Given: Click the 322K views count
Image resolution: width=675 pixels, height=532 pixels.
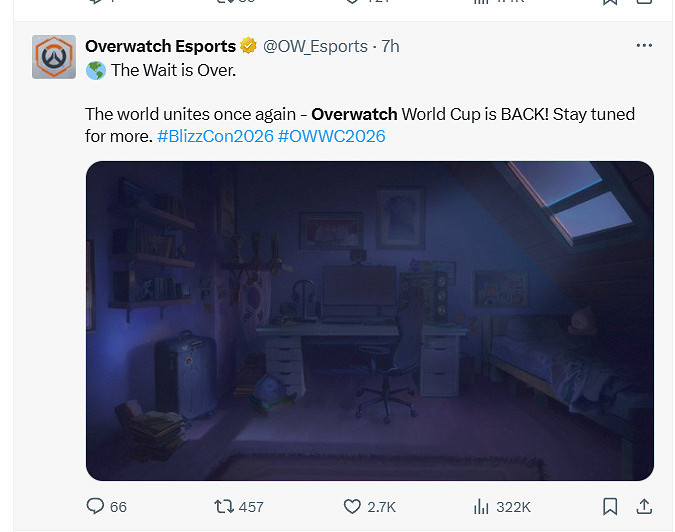Looking at the screenshot, I should (x=513, y=507).
